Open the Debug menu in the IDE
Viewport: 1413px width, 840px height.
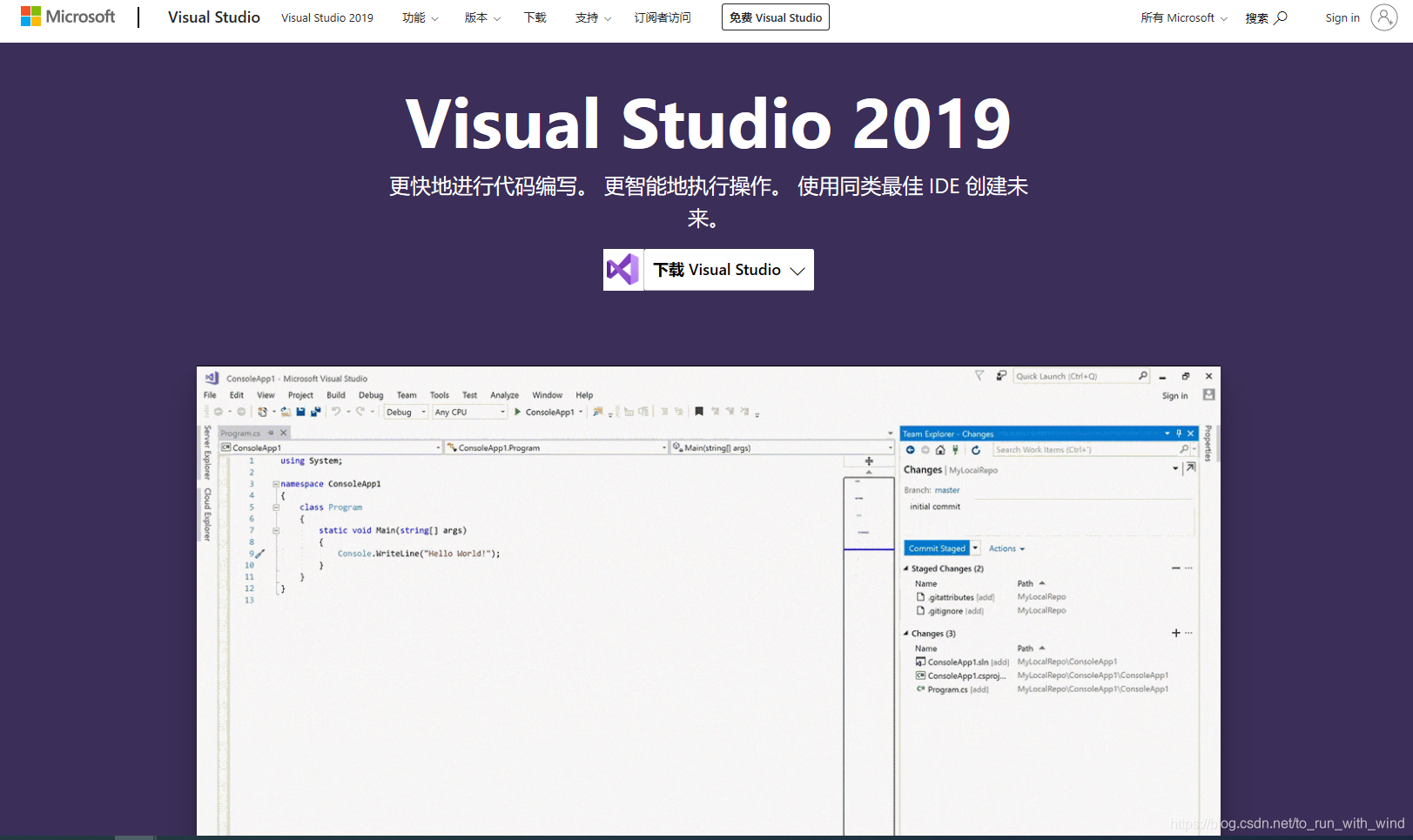[x=371, y=395]
